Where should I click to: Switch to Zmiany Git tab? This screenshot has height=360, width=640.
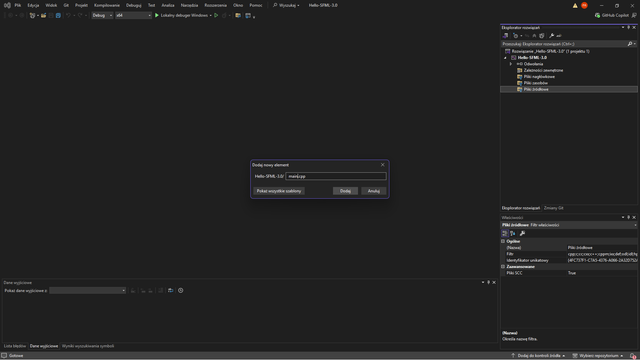pos(553,208)
